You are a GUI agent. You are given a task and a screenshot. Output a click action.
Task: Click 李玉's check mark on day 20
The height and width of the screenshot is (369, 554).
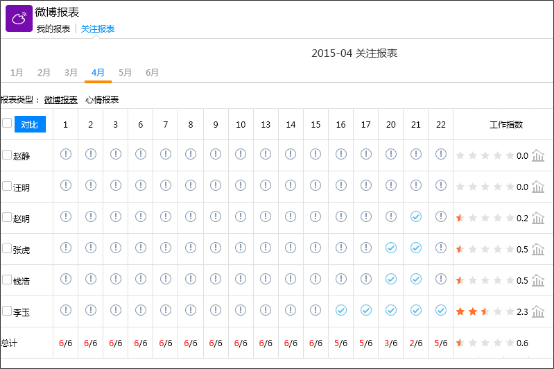(x=391, y=310)
